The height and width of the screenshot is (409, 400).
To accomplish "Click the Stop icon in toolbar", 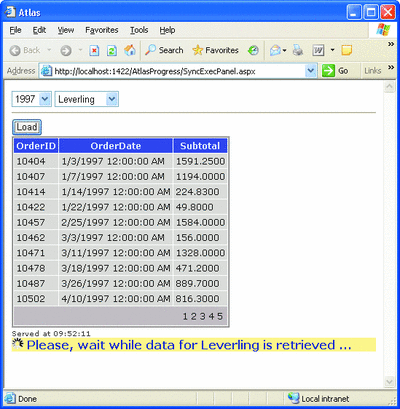I will tap(94, 51).
